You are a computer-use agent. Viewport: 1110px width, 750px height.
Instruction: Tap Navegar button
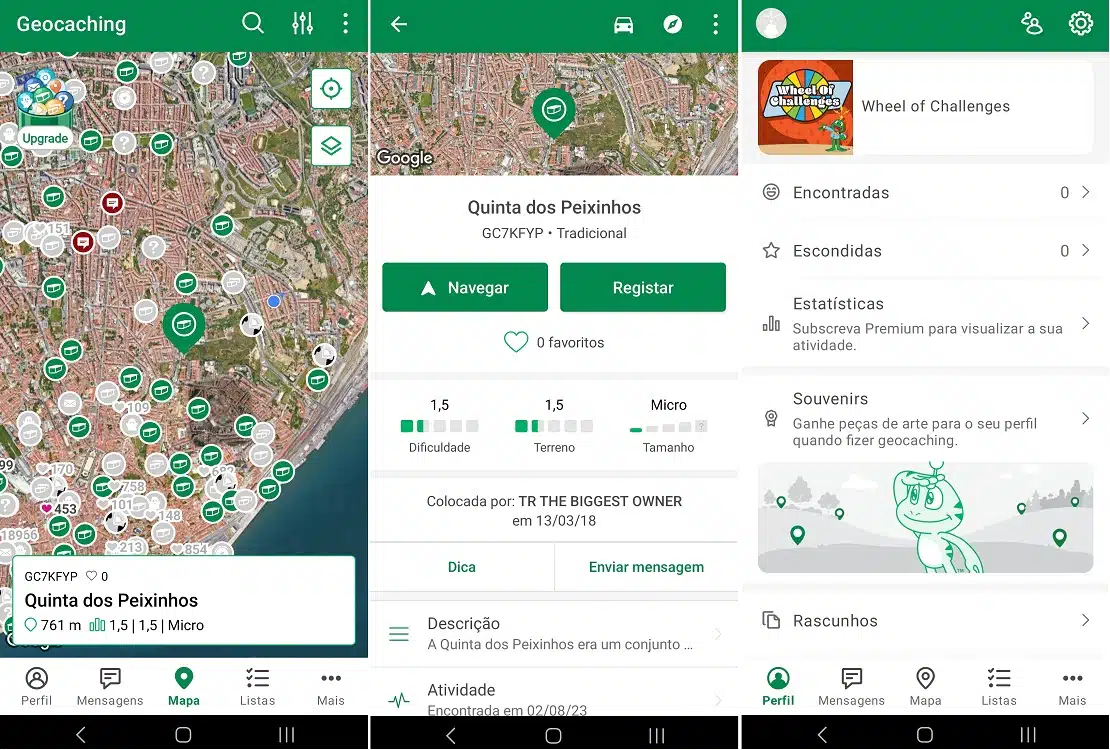tap(465, 288)
